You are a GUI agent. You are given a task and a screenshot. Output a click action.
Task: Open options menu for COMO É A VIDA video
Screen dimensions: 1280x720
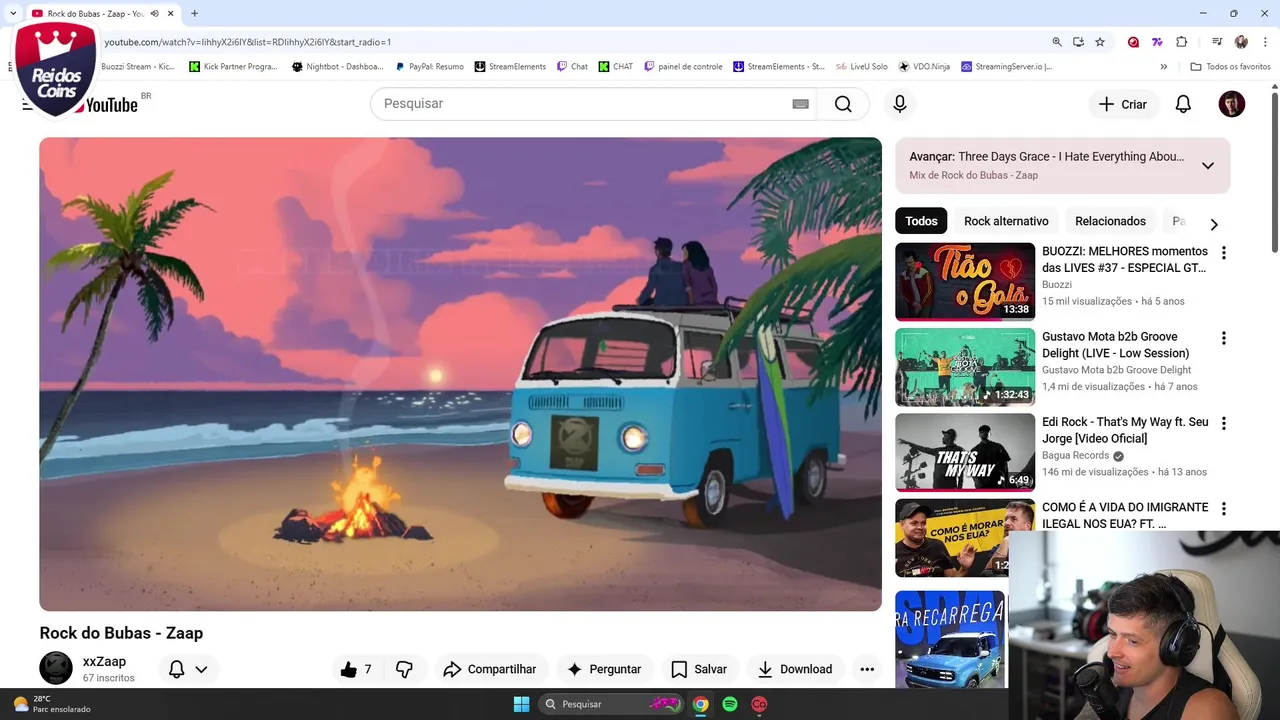(1223, 509)
